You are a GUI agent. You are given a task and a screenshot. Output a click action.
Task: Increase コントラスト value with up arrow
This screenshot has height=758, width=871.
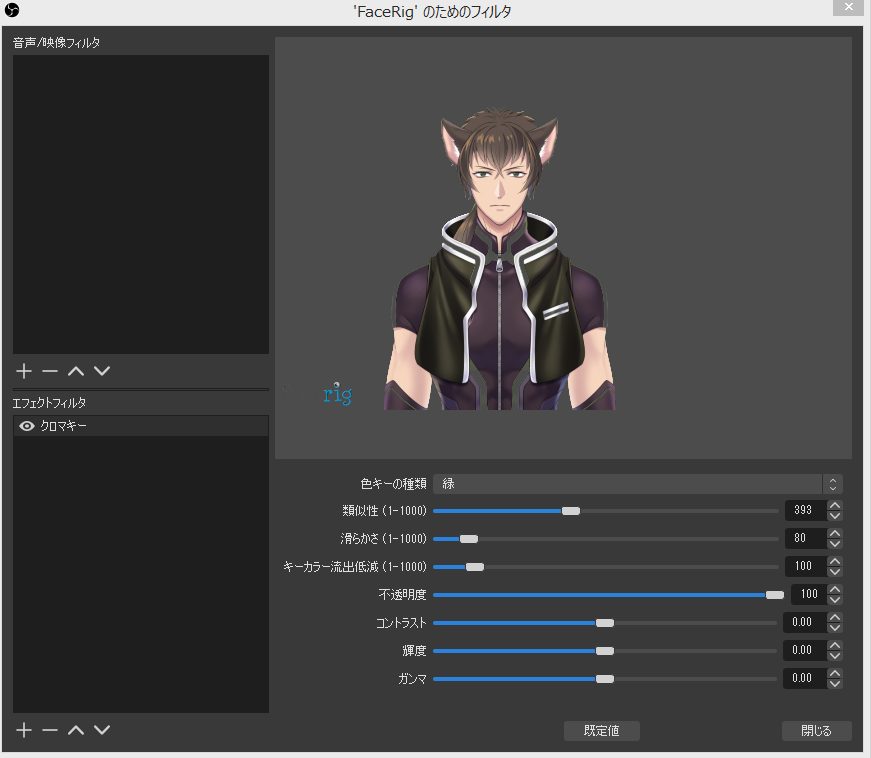pos(834,617)
